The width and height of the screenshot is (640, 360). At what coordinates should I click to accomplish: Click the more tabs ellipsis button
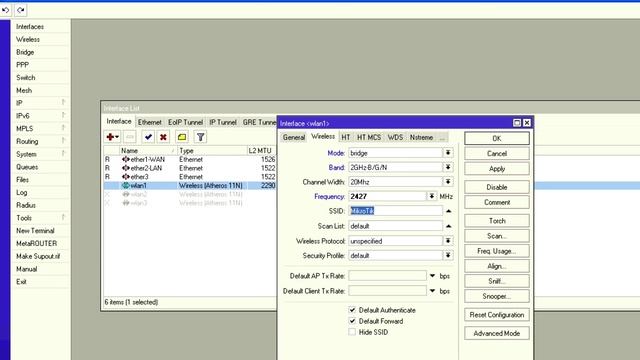[442, 138]
